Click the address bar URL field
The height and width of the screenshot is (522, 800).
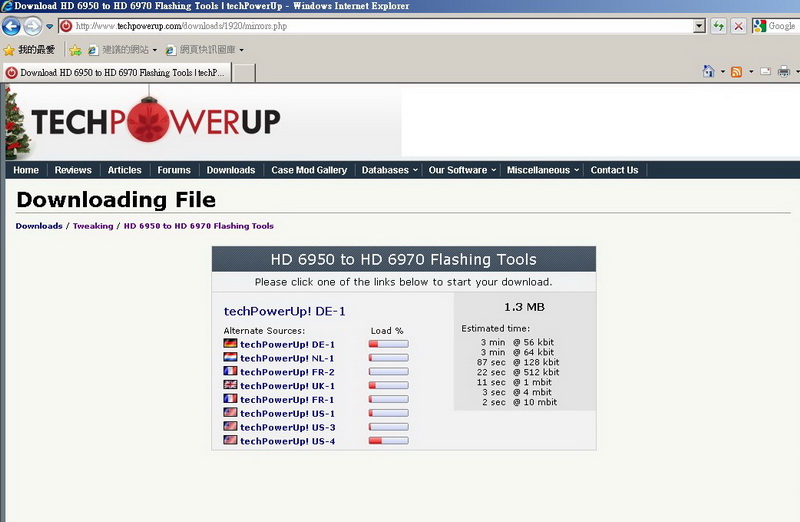click(377, 26)
